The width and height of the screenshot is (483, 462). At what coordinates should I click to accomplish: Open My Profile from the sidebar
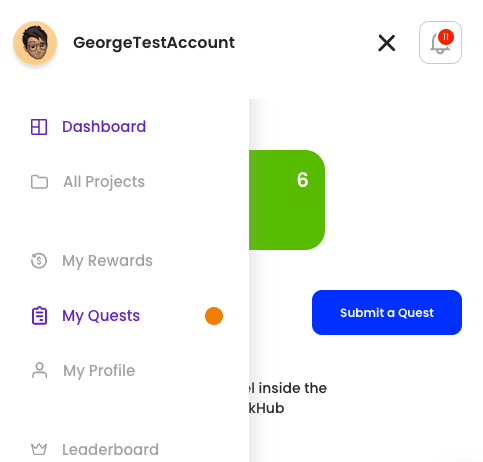[x=99, y=371]
